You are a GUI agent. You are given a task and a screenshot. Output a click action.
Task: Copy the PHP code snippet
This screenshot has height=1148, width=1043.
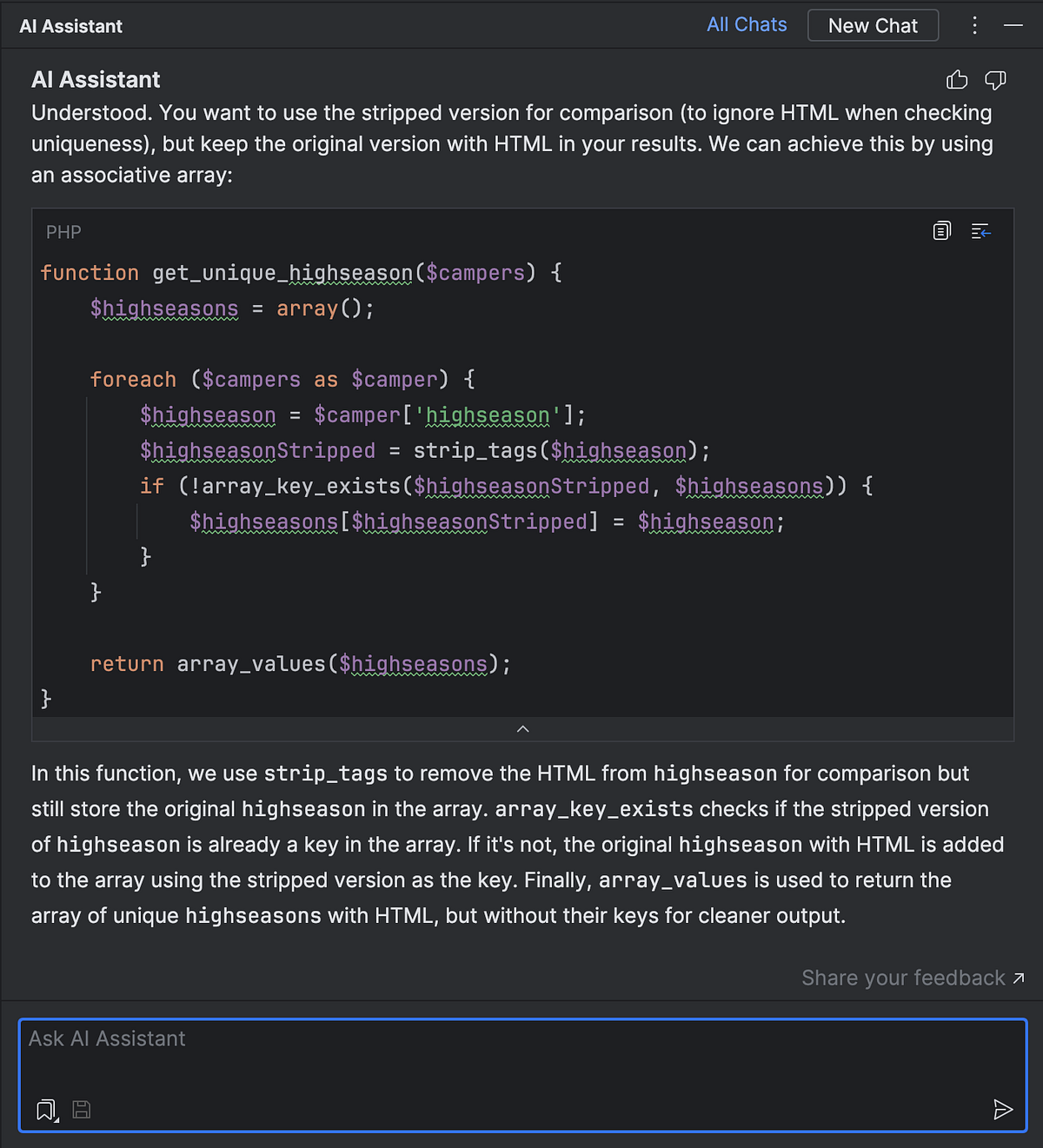pyautogui.click(x=941, y=231)
